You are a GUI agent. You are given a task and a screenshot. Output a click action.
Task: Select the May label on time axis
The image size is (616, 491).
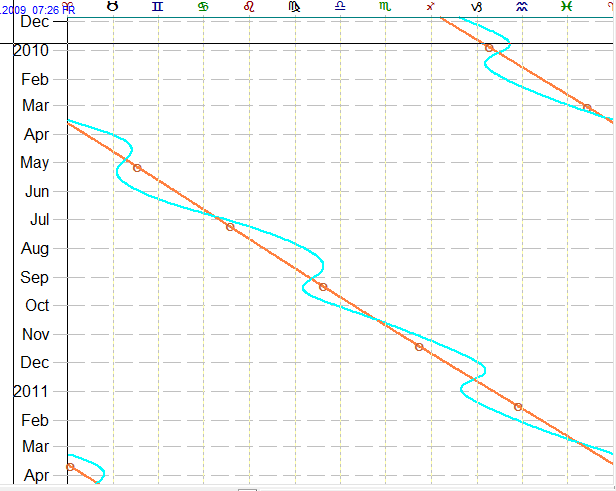(x=35, y=163)
